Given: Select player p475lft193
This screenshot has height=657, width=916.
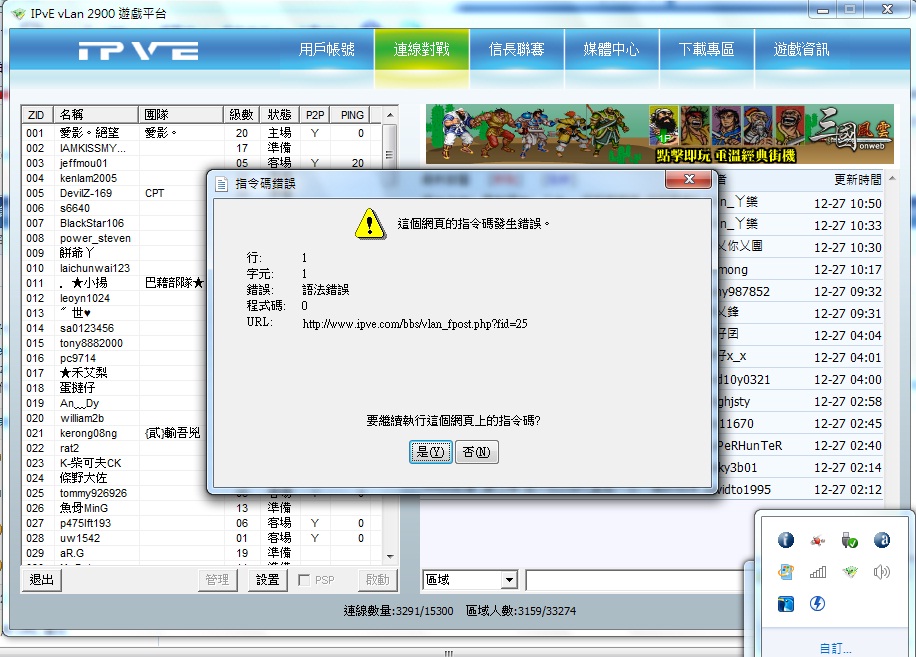Looking at the screenshot, I should click(x=202, y=523).
